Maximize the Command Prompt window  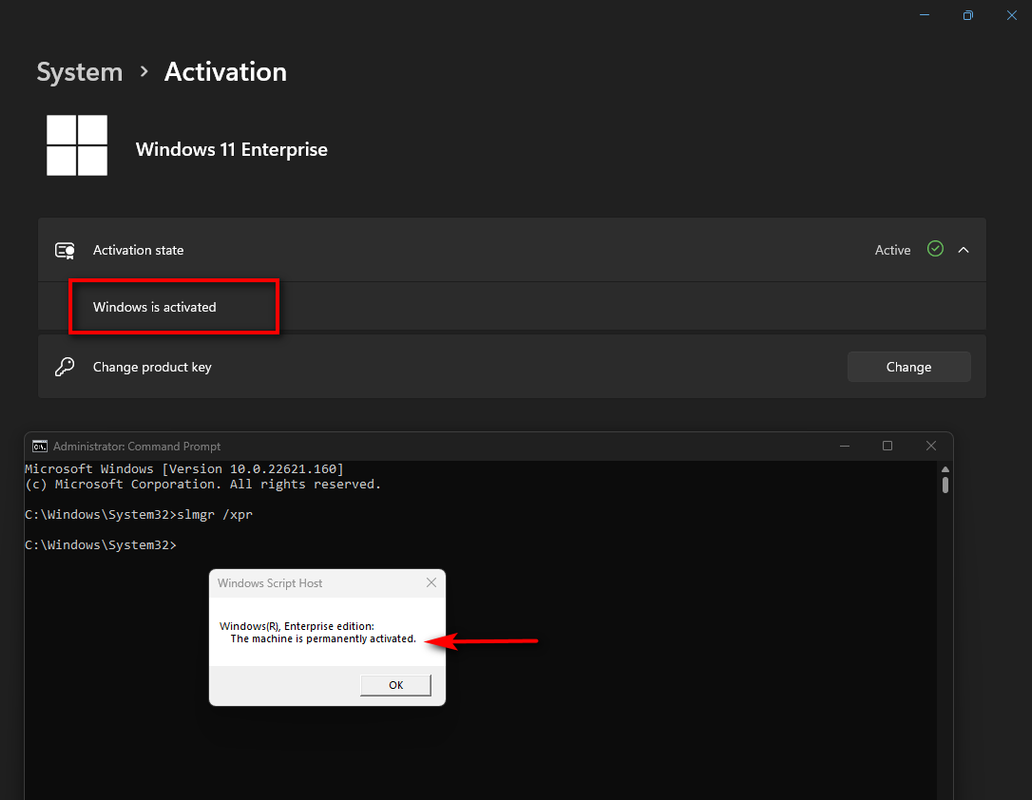click(x=887, y=446)
